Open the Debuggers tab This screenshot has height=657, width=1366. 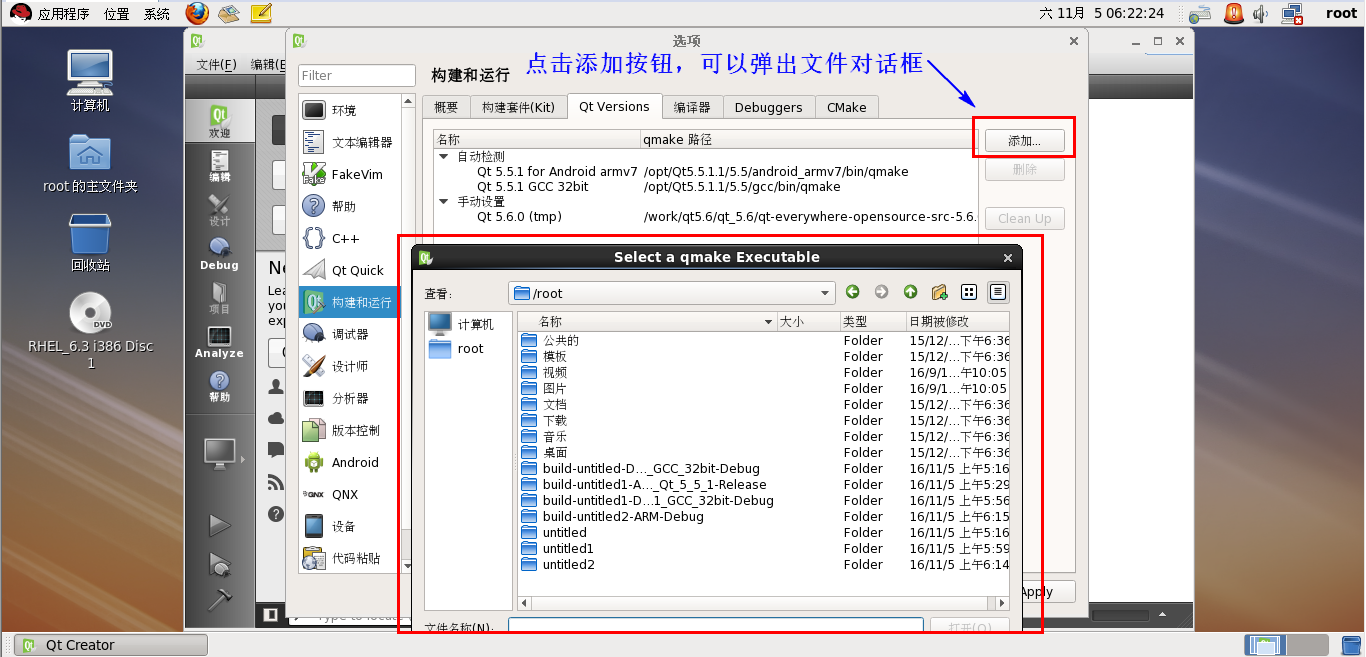[768, 107]
